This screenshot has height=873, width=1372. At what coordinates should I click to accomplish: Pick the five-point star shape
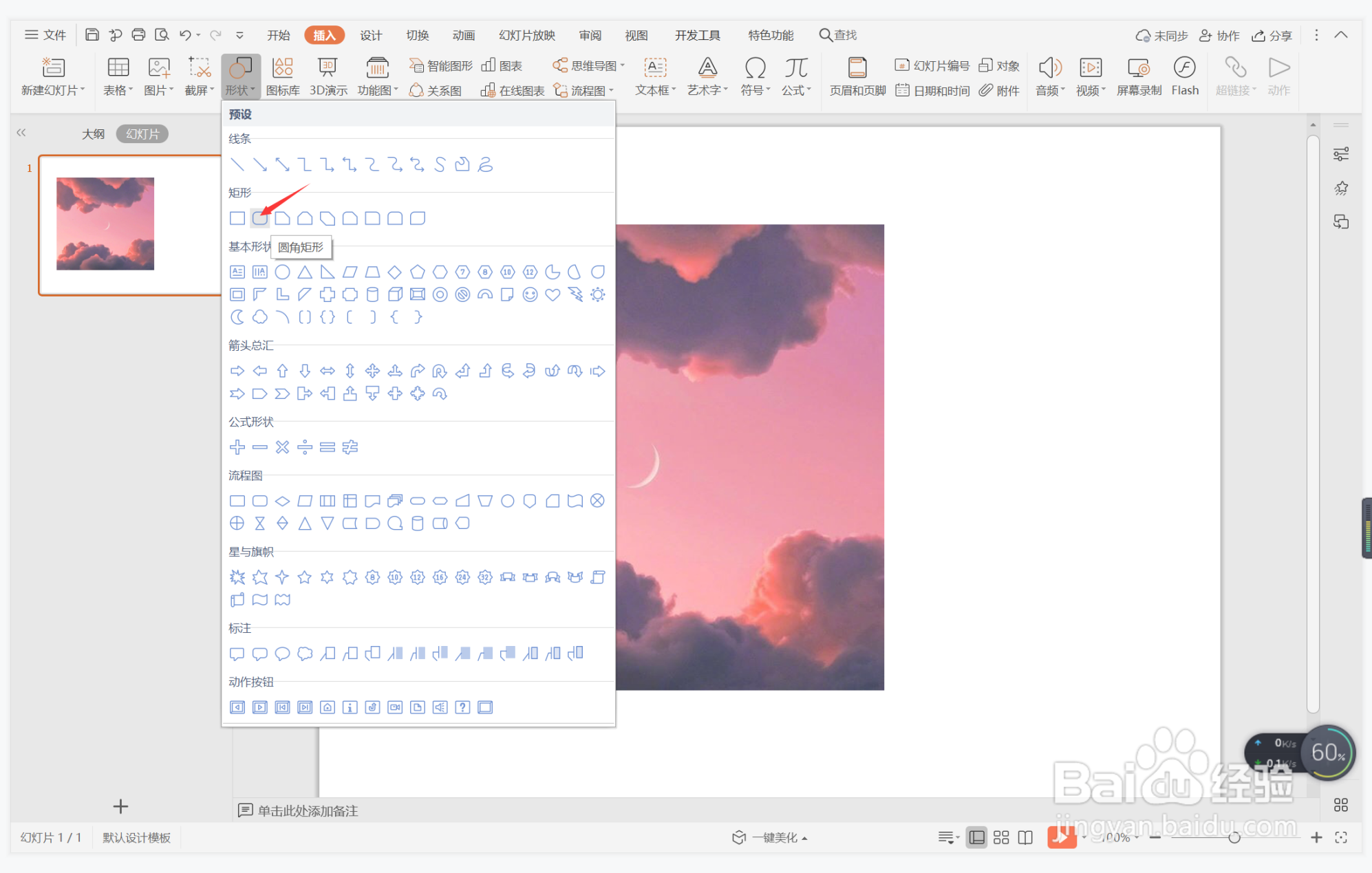(x=304, y=578)
